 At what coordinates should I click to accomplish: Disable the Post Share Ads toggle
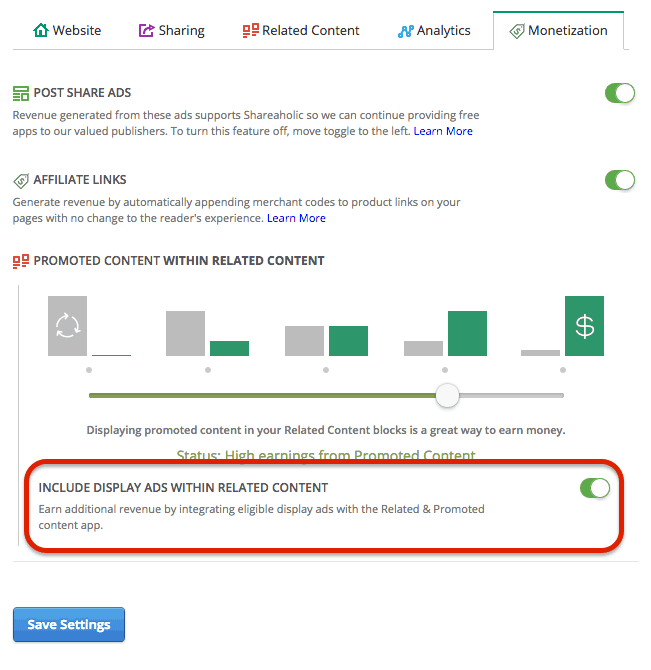tap(619, 93)
